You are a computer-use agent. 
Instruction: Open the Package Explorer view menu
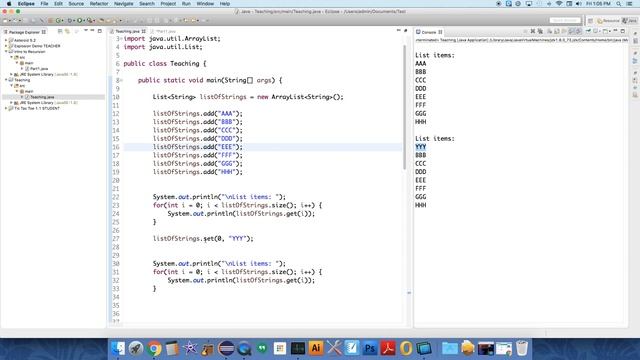(86, 31)
